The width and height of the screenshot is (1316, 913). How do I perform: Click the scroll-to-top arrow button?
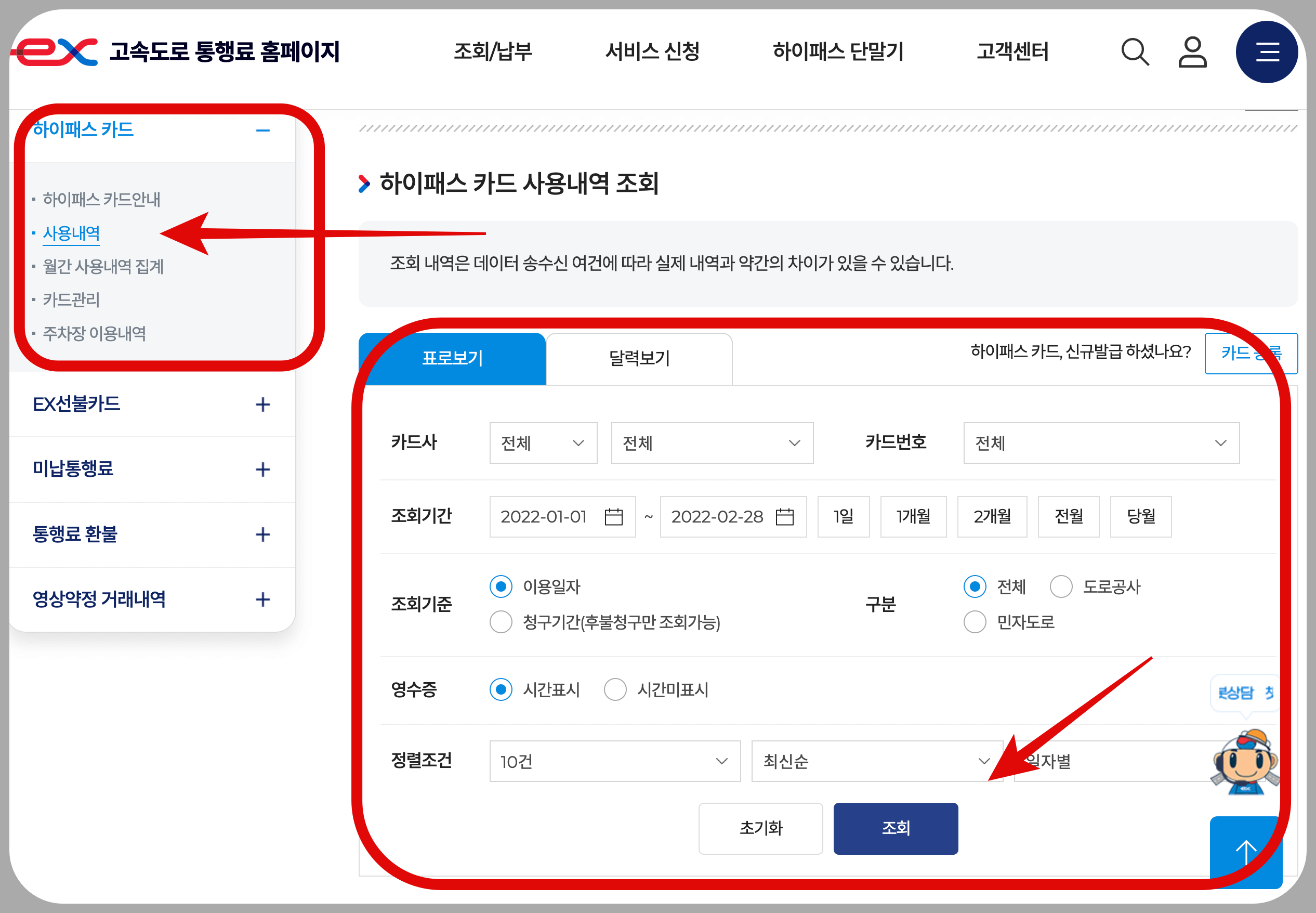point(1246,852)
